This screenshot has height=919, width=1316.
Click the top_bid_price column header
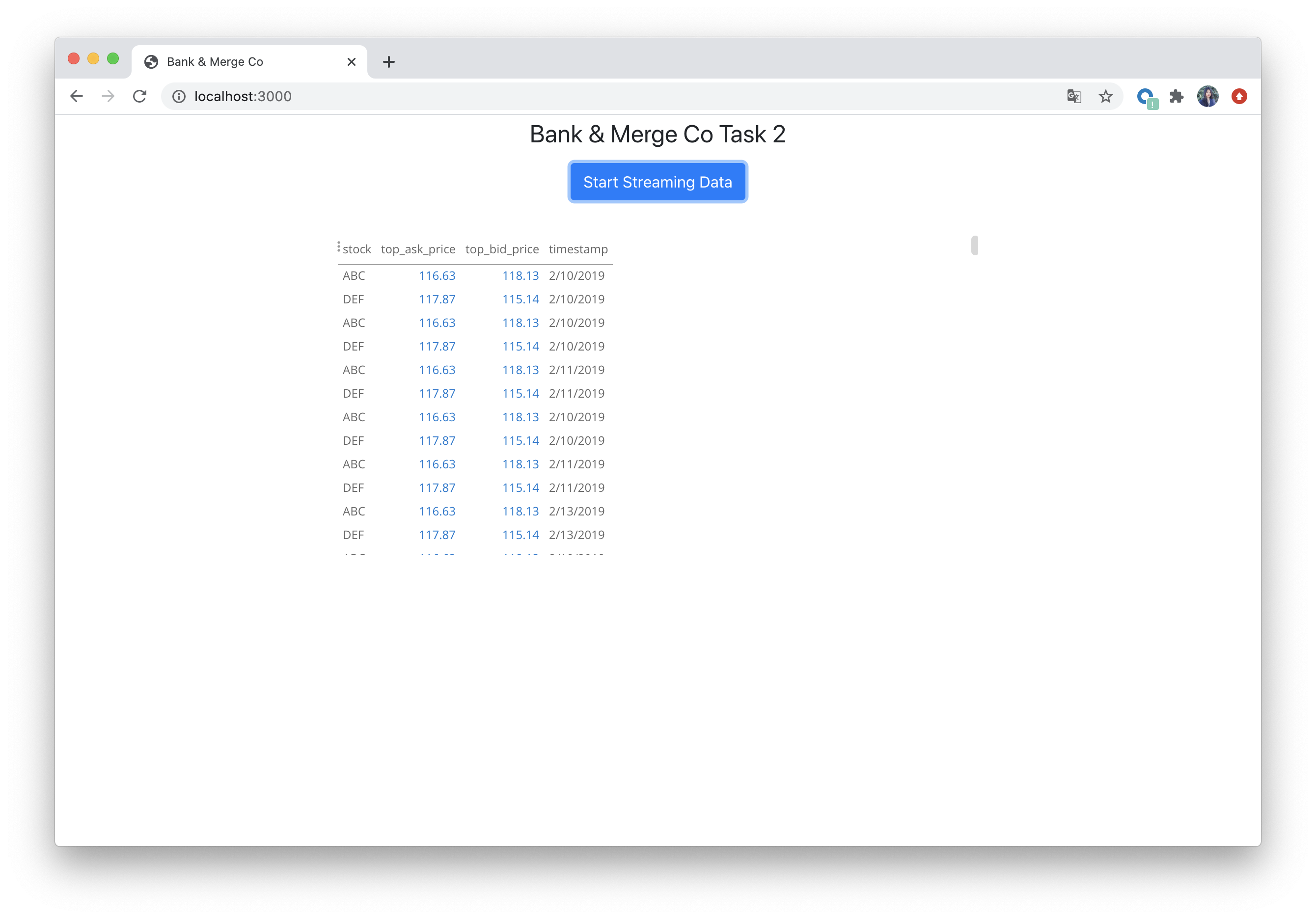click(501, 249)
